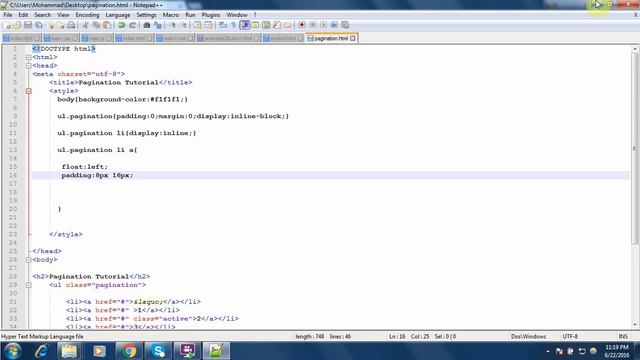Screen dimensions: 640x360
Task: Launch Google Chrome from the taskbar
Action: 129,351
